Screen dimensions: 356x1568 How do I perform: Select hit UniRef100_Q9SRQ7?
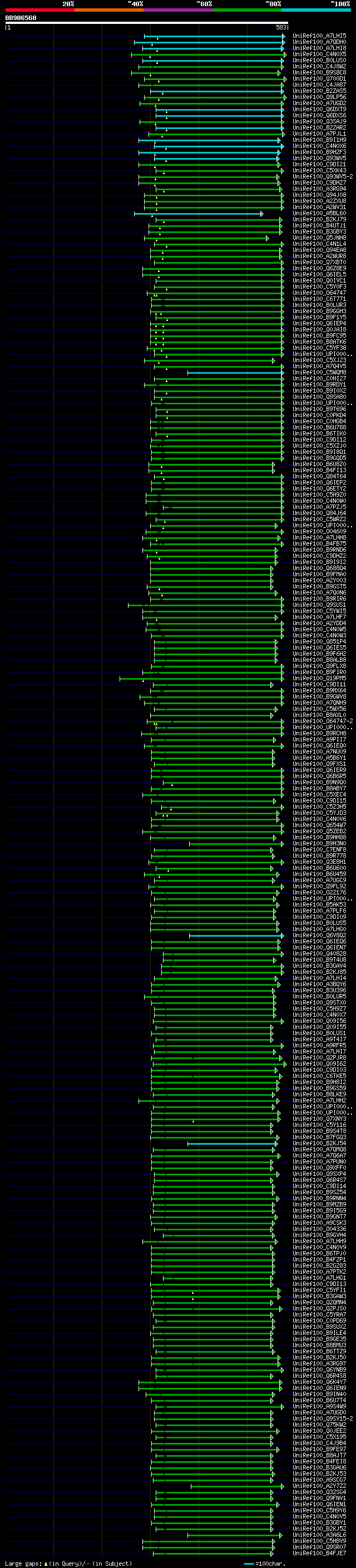[319, 1547]
